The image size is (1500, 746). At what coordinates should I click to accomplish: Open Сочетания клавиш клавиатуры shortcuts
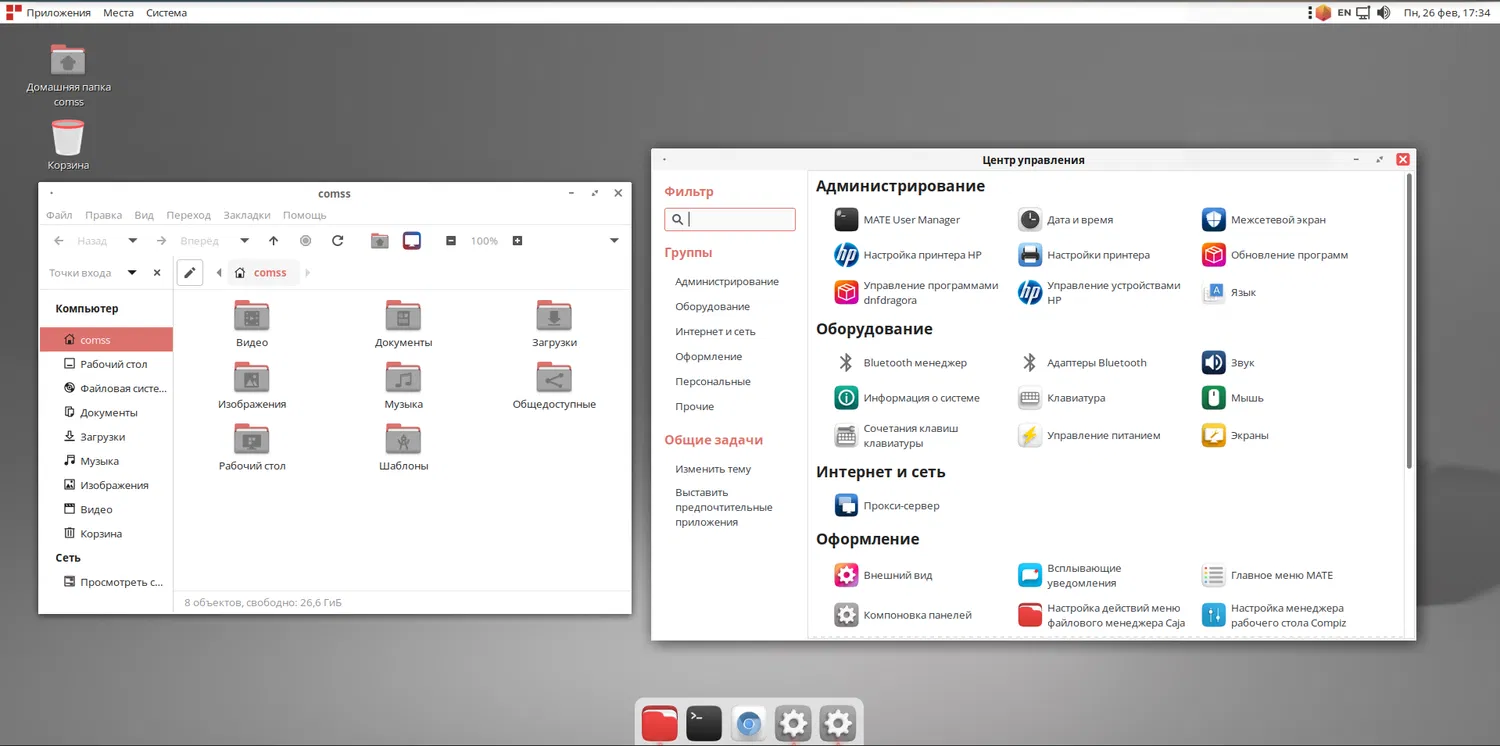point(897,435)
